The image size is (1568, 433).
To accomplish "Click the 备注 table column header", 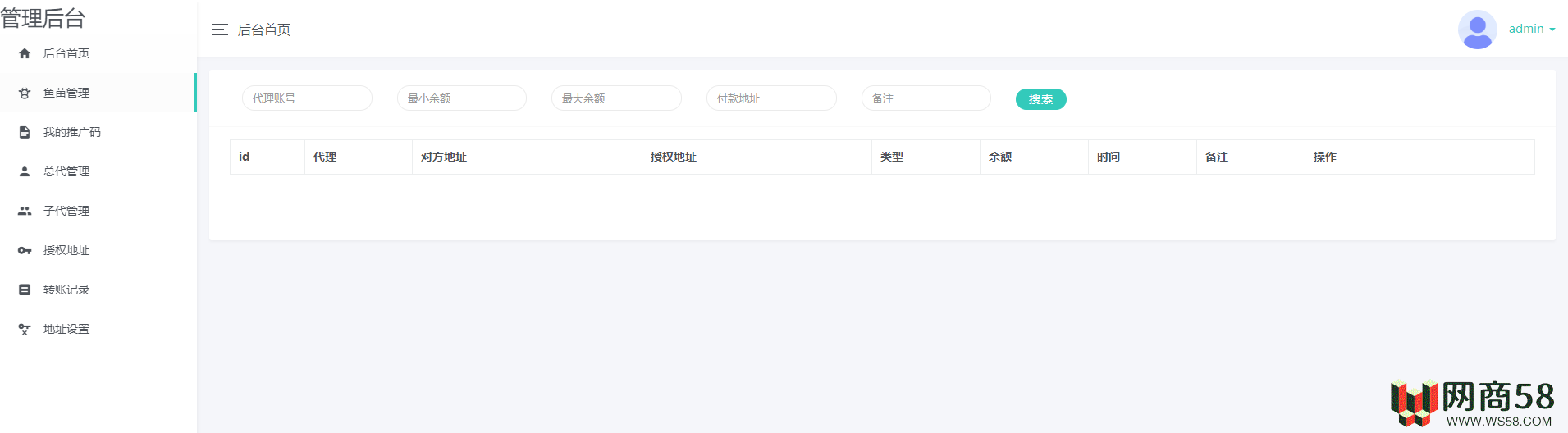I will coord(1250,157).
